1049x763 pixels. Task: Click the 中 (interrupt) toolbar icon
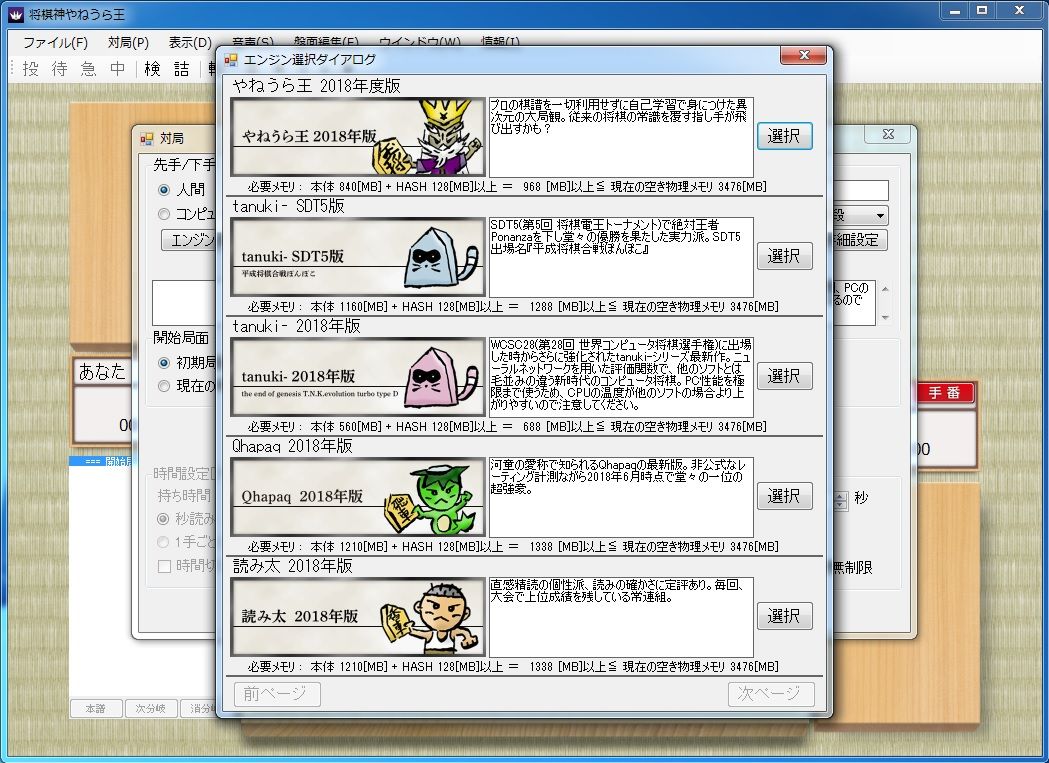(118, 68)
